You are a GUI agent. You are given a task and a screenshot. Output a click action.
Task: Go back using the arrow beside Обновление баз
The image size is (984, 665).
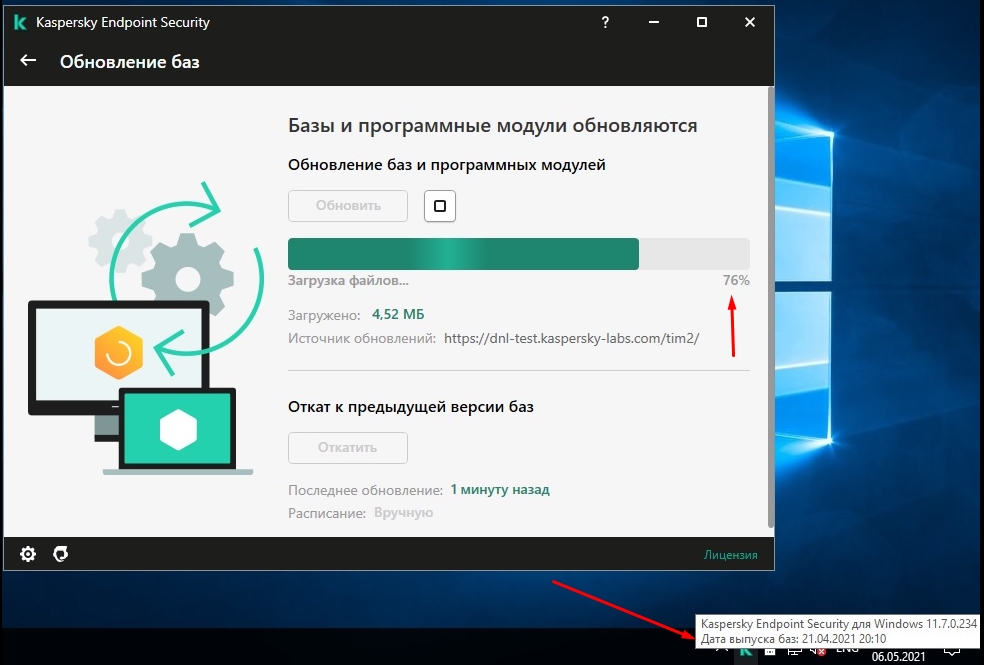point(28,61)
